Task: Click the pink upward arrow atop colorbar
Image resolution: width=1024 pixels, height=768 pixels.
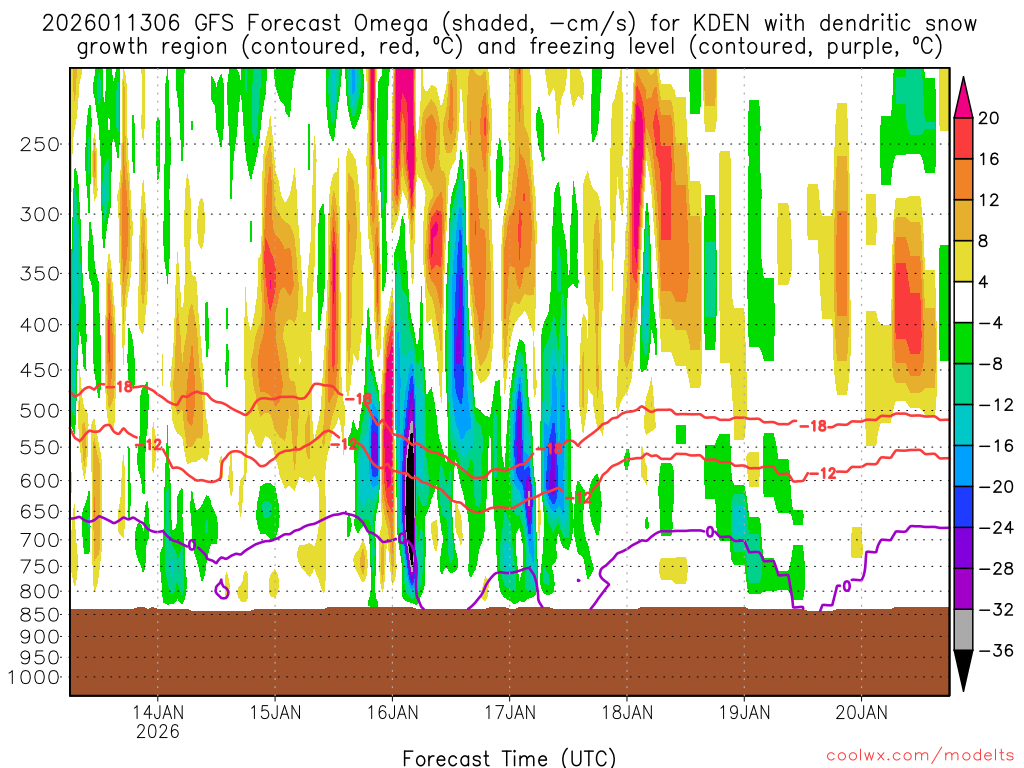Action: [963, 99]
